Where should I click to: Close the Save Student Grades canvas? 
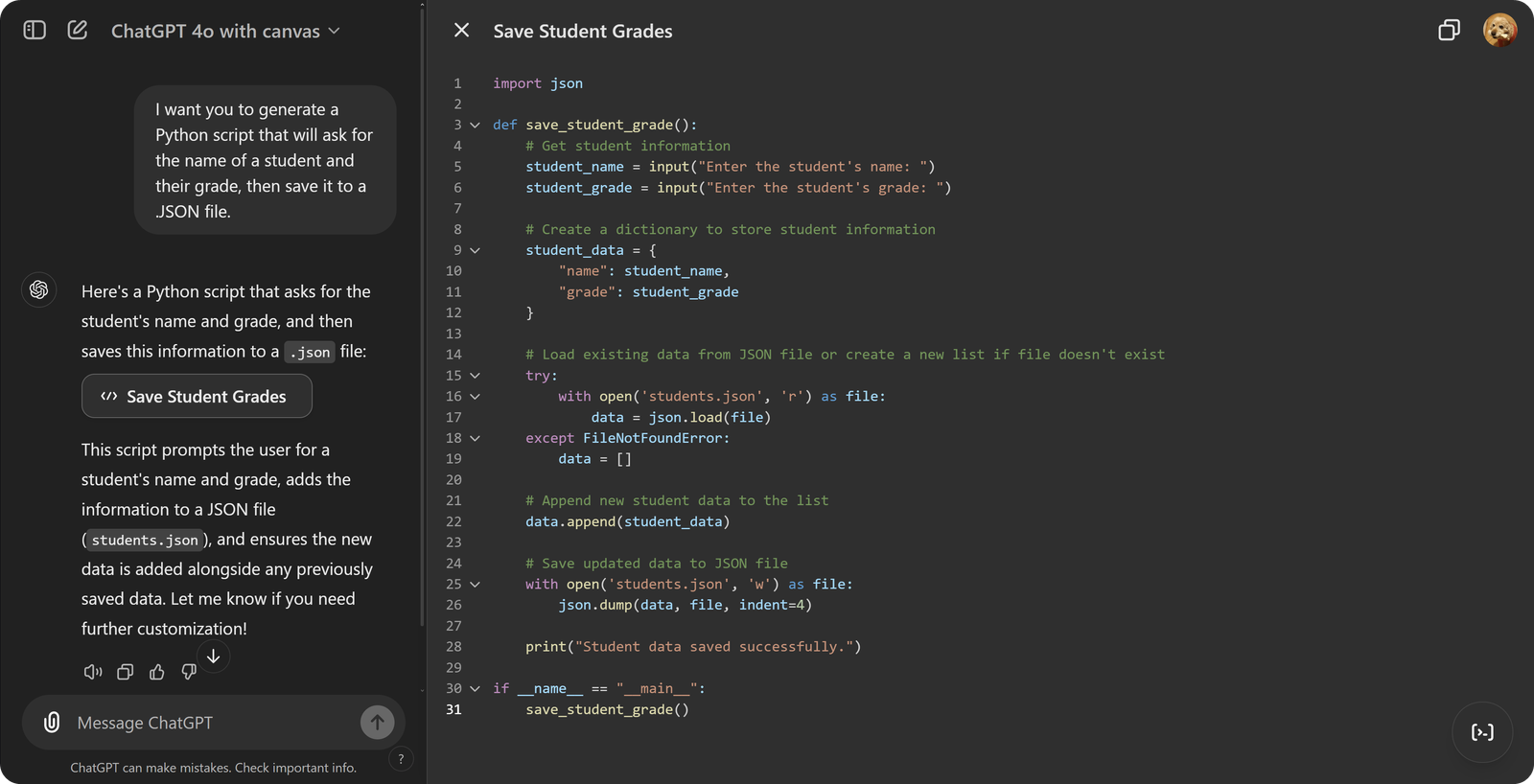[461, 31]
